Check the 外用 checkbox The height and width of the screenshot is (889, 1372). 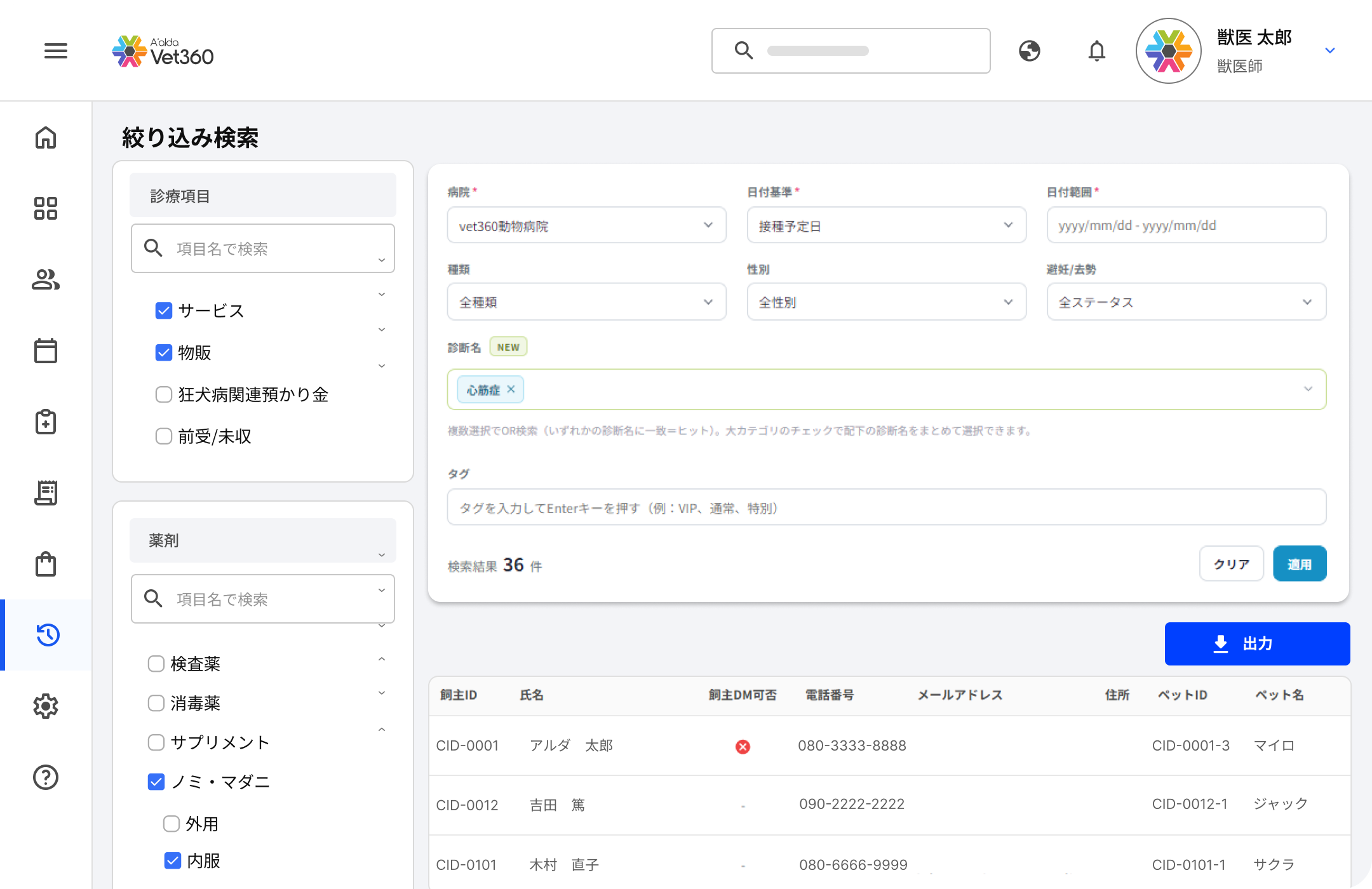(x=171, y=824)
